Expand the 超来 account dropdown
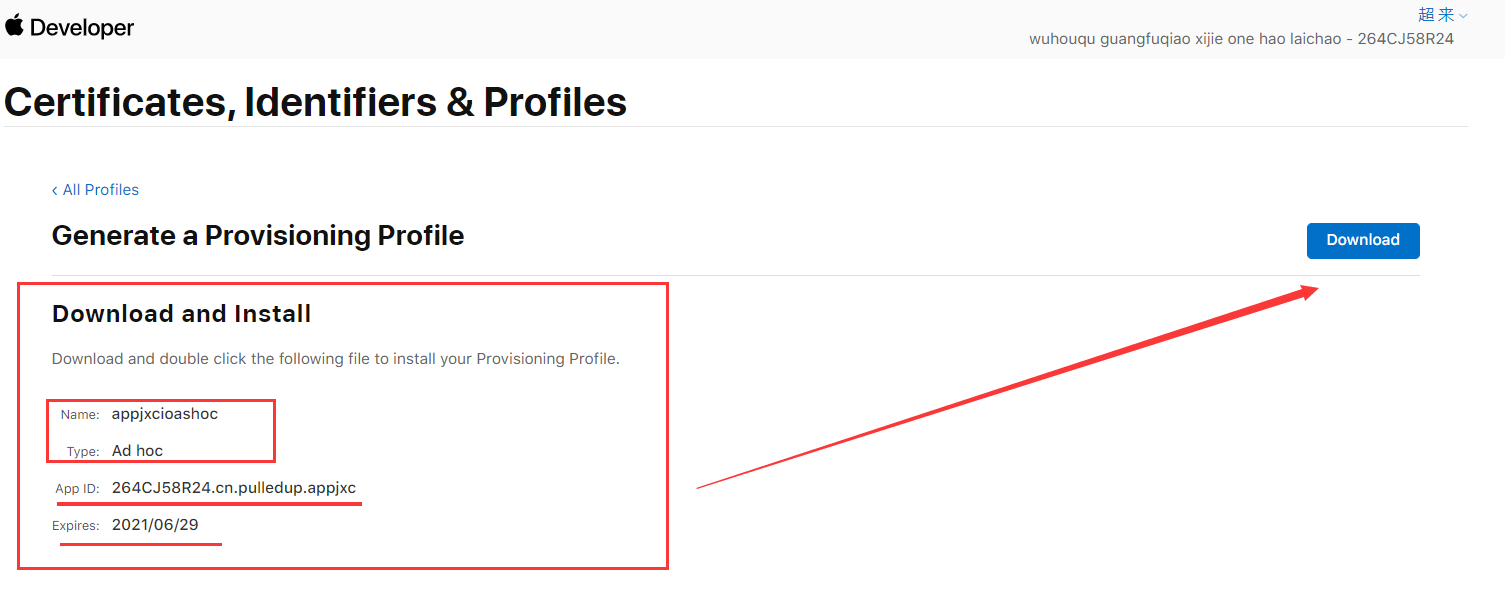This screenshot has width=1505, height=595. (x=1436, y=15)
